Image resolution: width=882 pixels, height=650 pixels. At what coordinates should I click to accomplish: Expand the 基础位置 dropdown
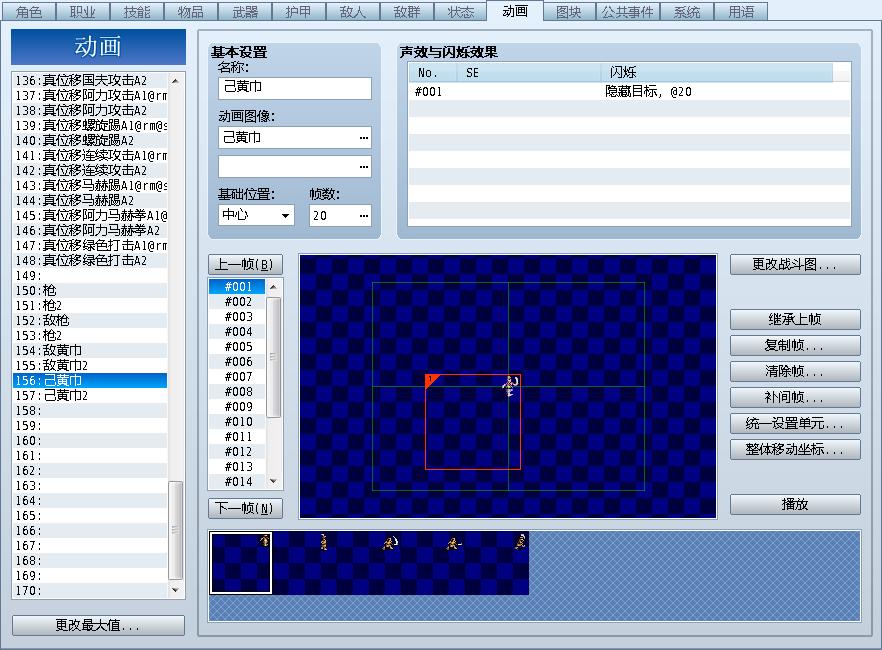286,215
